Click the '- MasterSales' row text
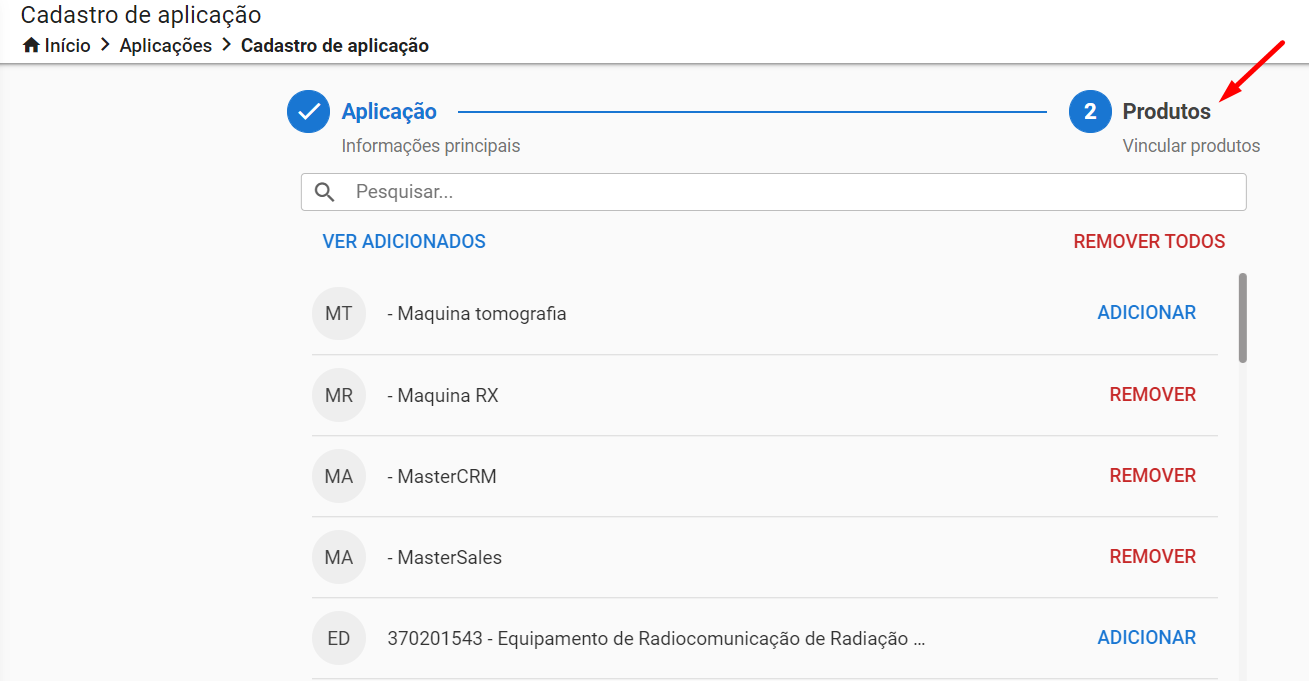The height and width of the screenshot is (681, 1309). 445,558
